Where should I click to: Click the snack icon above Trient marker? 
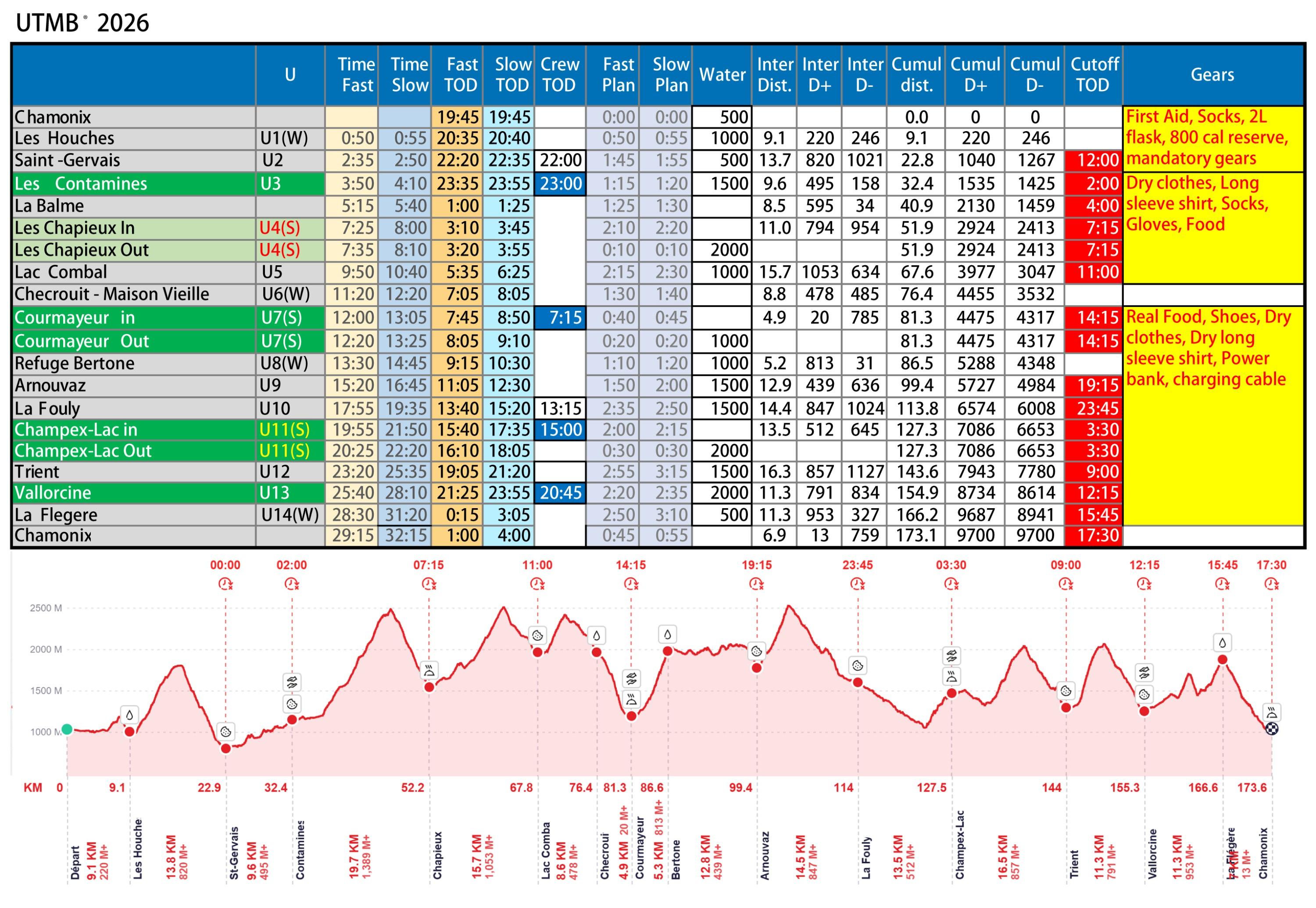coord(1066,691)
